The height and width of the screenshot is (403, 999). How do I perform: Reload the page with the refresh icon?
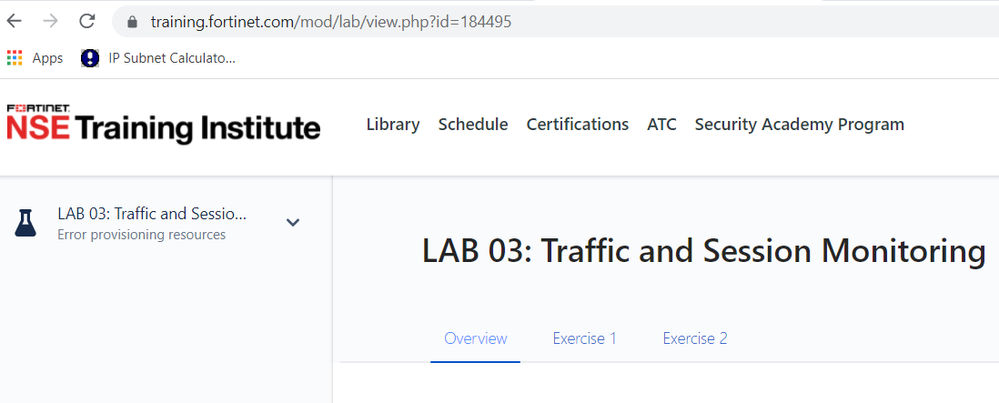pyautogui.click(x=87, y=21)
